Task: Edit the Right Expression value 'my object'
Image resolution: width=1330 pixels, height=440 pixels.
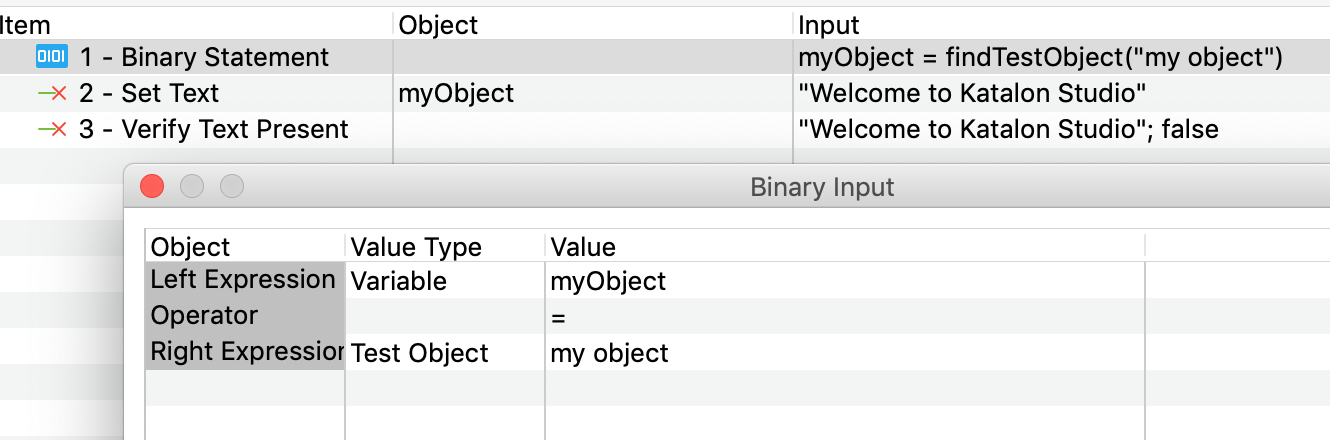Action: point(609,353)
